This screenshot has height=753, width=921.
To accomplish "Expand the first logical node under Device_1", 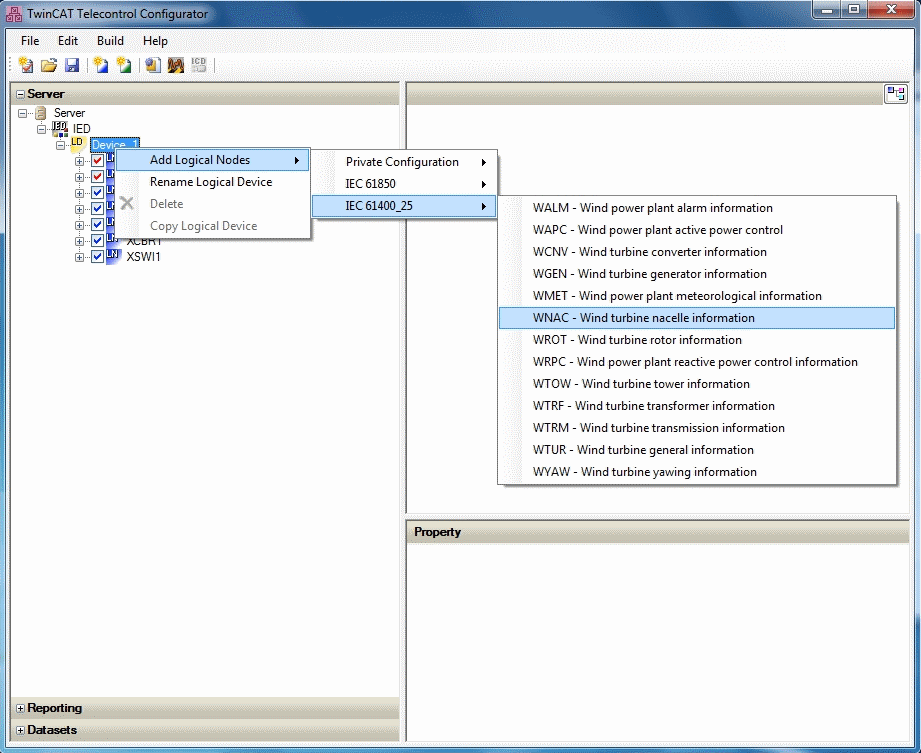I will pyautogui.click(x=79, y=161).
